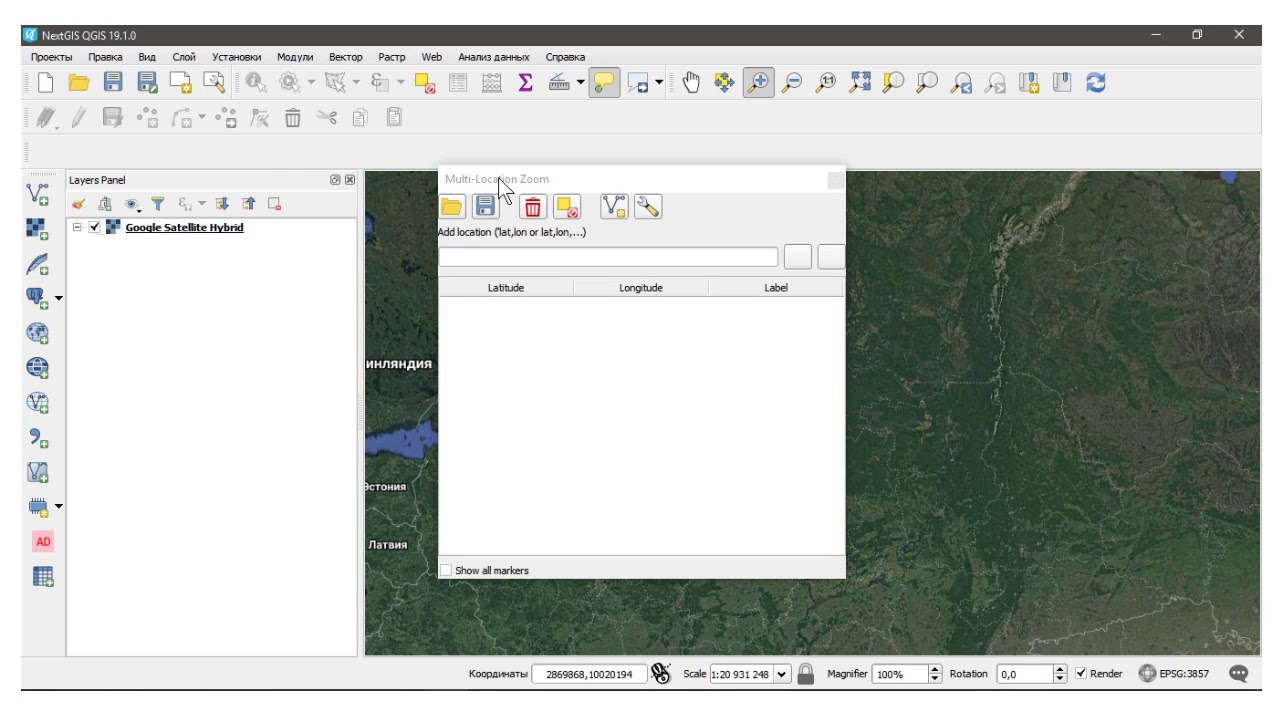Toggle the Render checkbox
The image size is (1280, 720).
click(x=1081, y=674)
